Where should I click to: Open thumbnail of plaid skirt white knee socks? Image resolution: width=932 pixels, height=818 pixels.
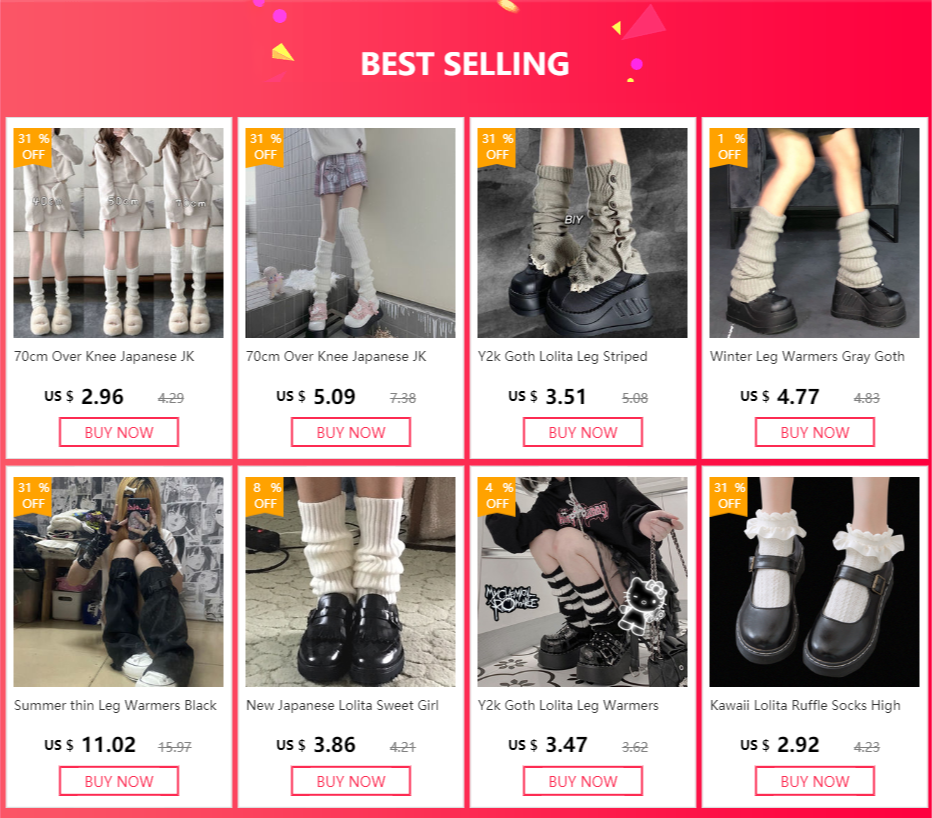[351, 233]
